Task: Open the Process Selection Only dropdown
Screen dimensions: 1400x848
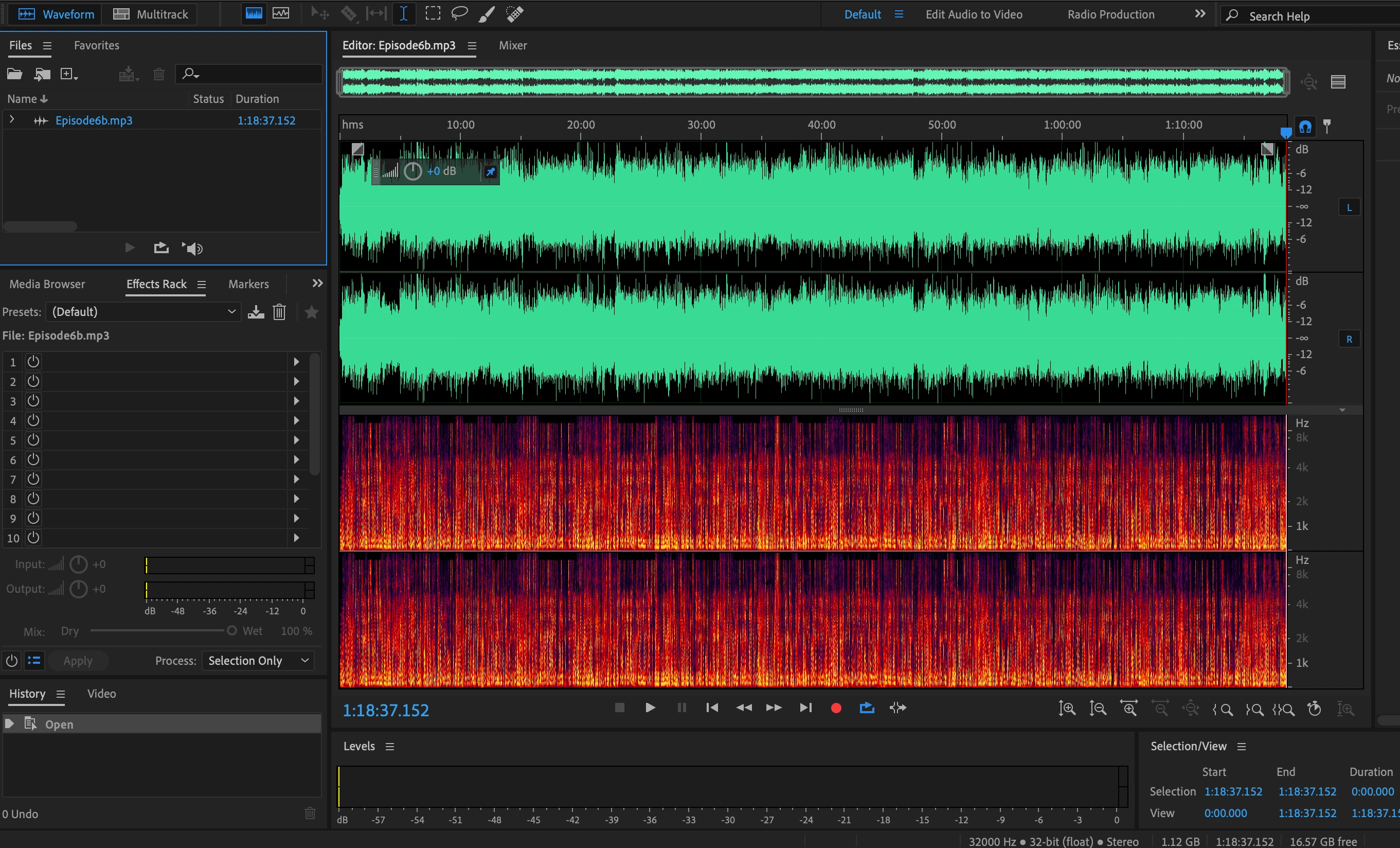Action: (x=258, y=660)
